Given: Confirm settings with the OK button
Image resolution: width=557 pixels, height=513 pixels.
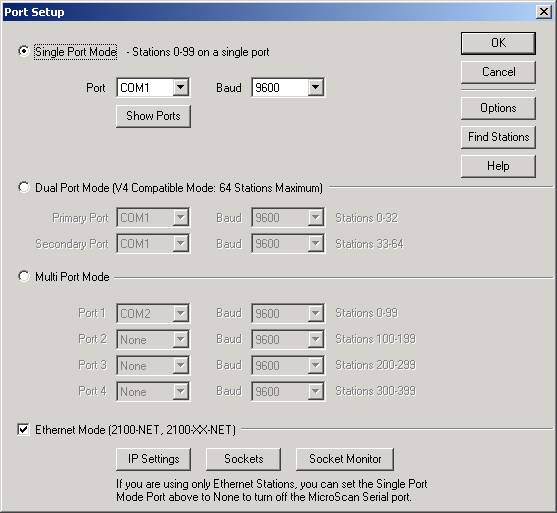Looking at the screenshot, I should (x=498, y=43).
